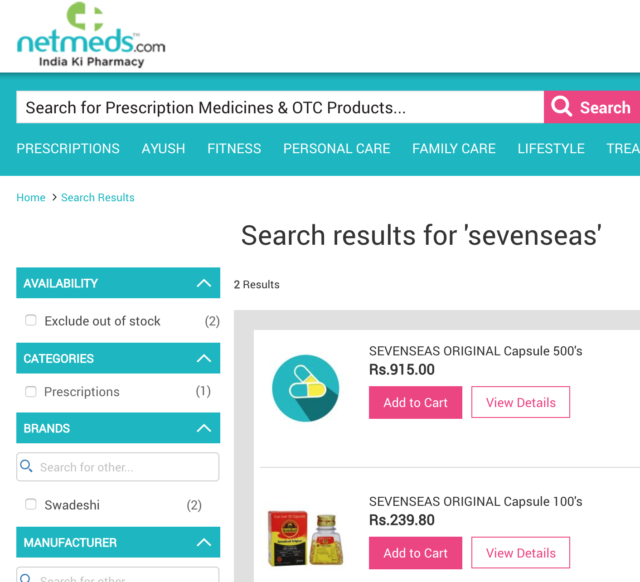Enable the Swadeshi brand filter

click(31, 505)
